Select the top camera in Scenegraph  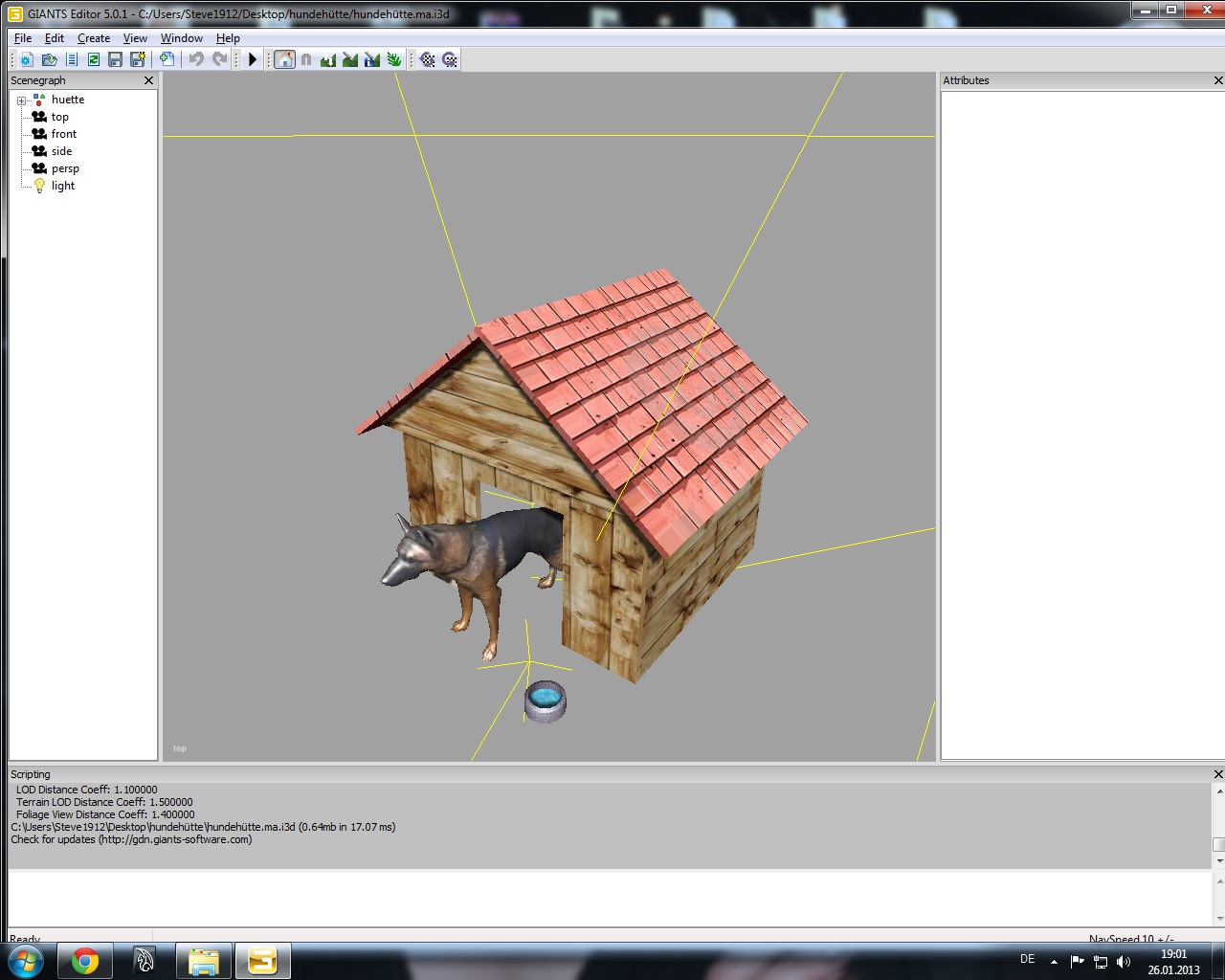(59, 117)
